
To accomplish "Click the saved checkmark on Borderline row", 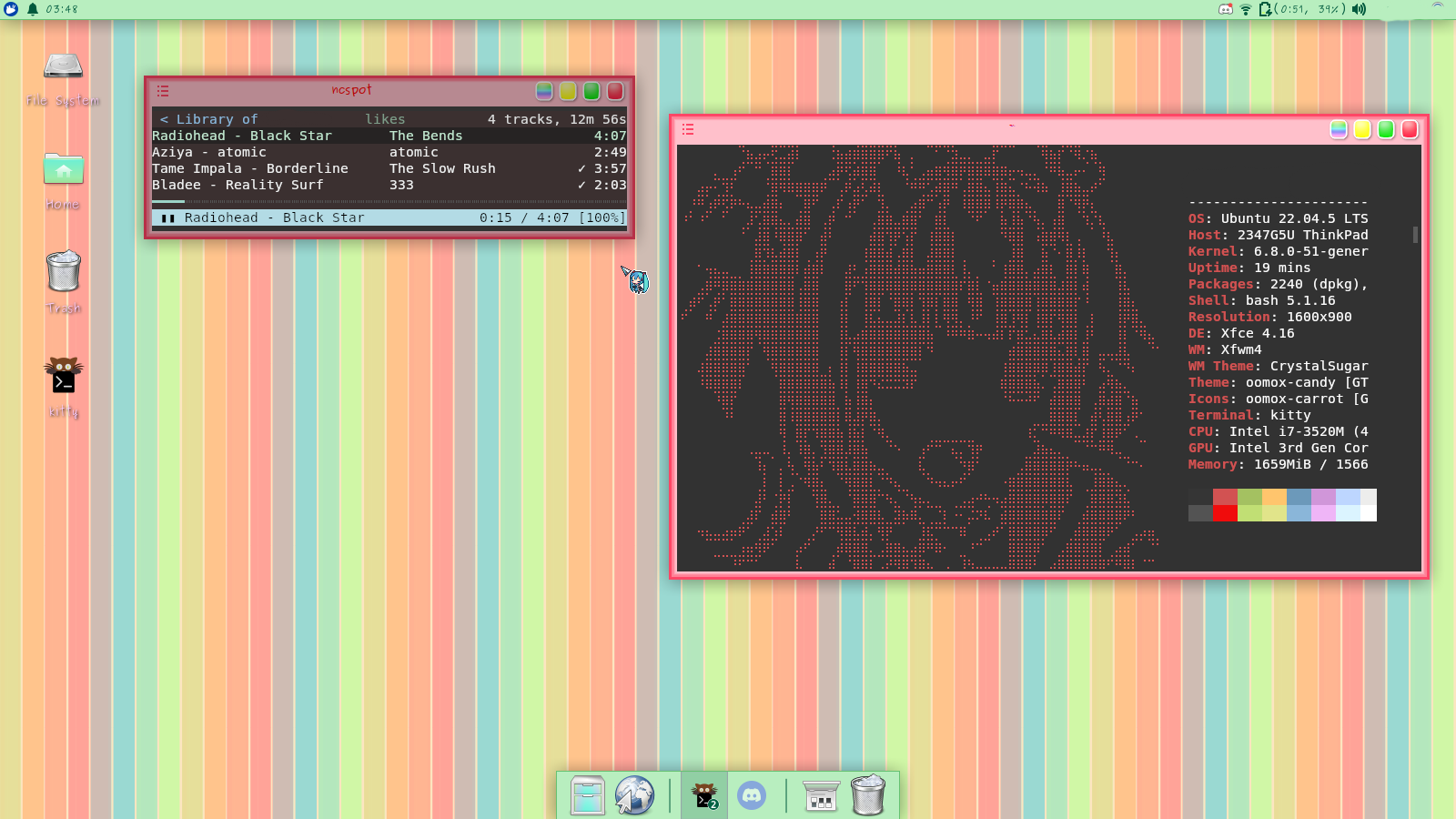I will pos(581,168).
